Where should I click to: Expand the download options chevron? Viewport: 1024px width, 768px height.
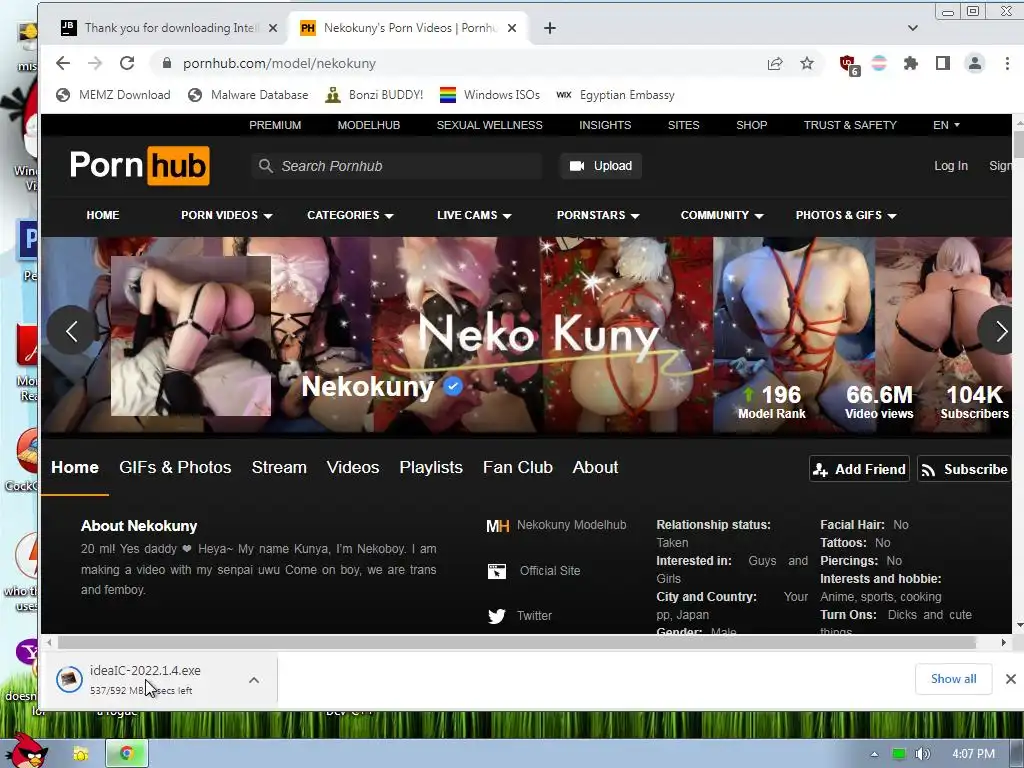(x=254, y=680)
